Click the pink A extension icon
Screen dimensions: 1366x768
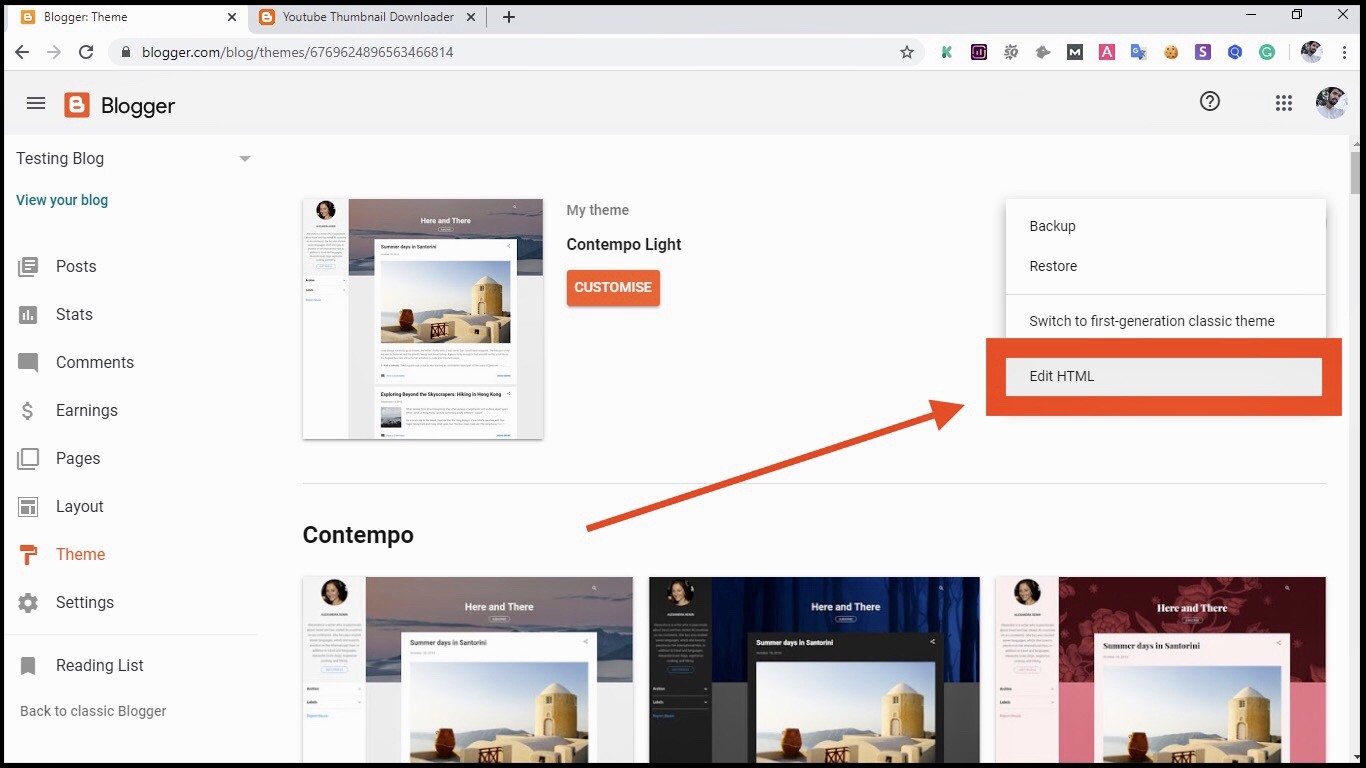coord(1107,52)
